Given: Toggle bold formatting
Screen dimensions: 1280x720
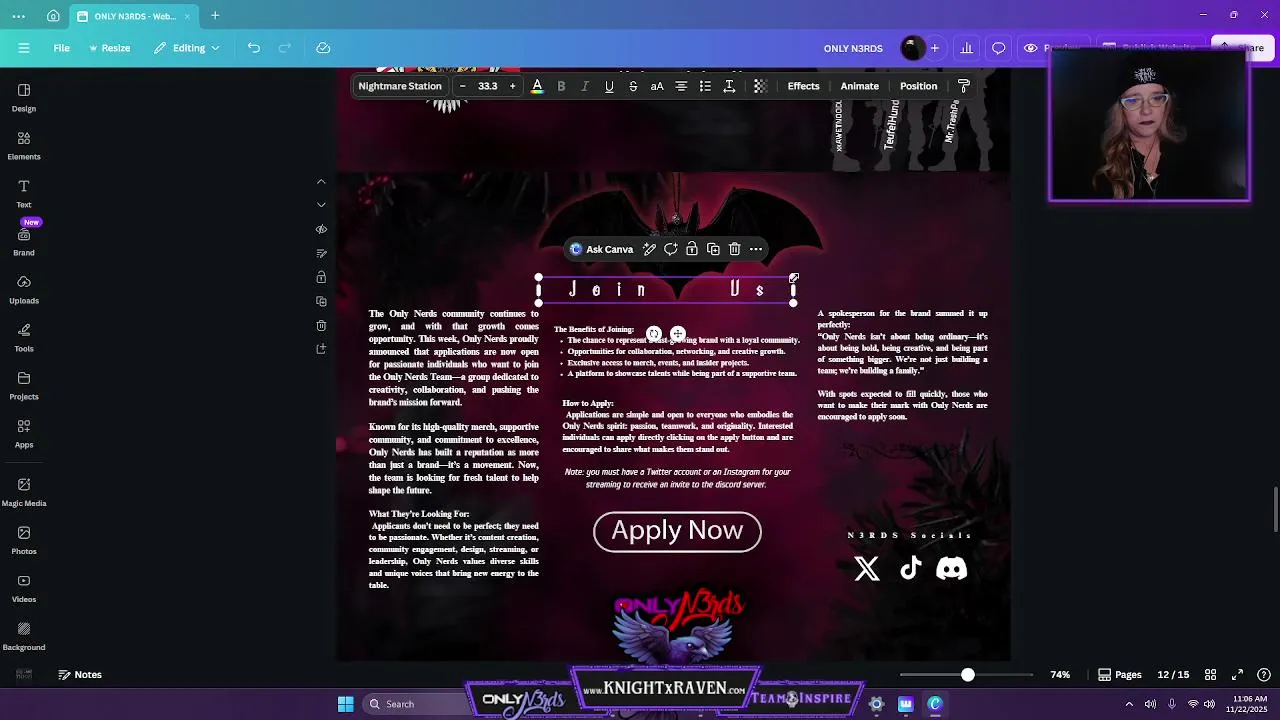Looking at the screenshot, I should coord(561,86).
